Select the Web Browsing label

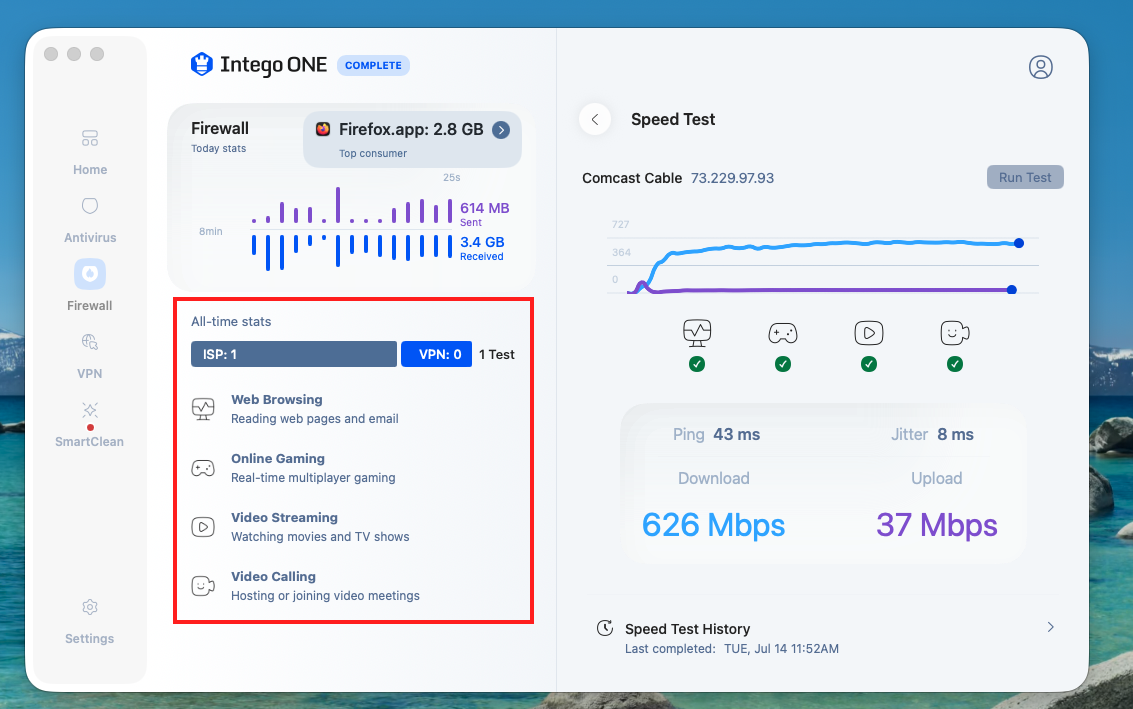coord(277,400)
